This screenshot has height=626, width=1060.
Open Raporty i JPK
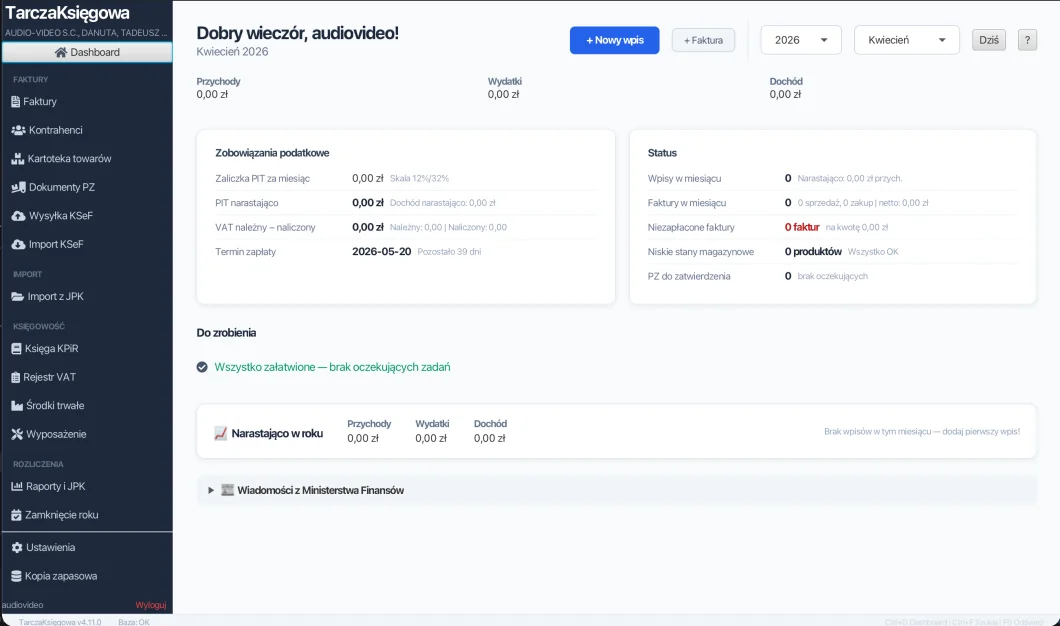(57, 486)
